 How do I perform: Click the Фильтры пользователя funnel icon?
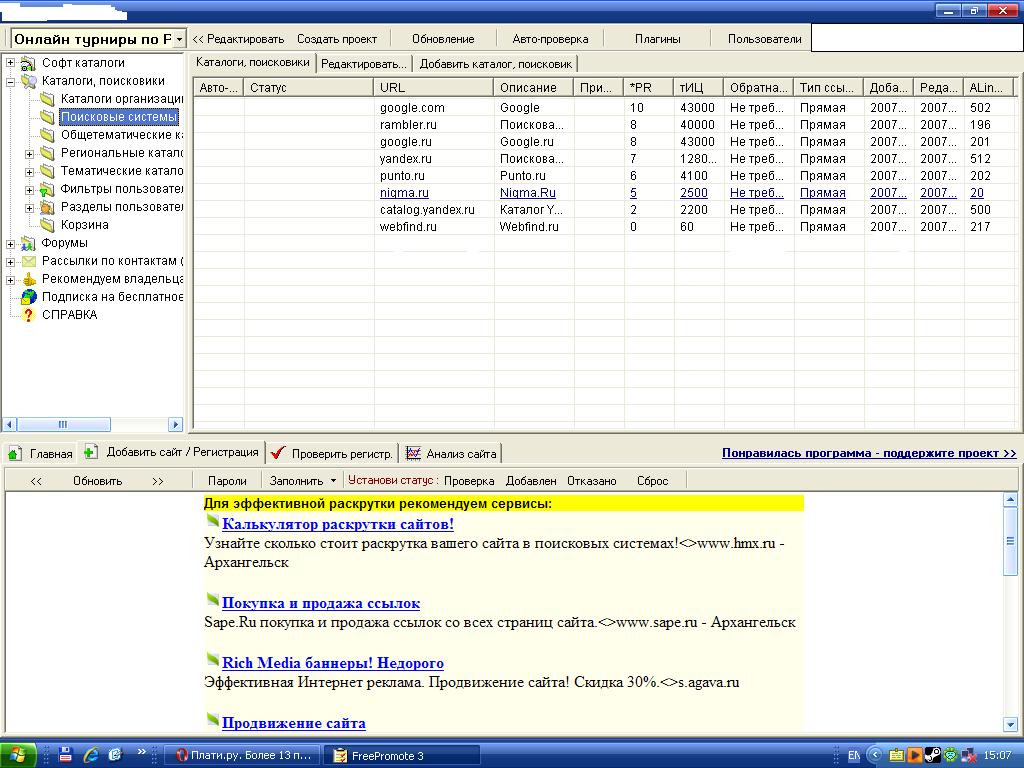point(47,189)
